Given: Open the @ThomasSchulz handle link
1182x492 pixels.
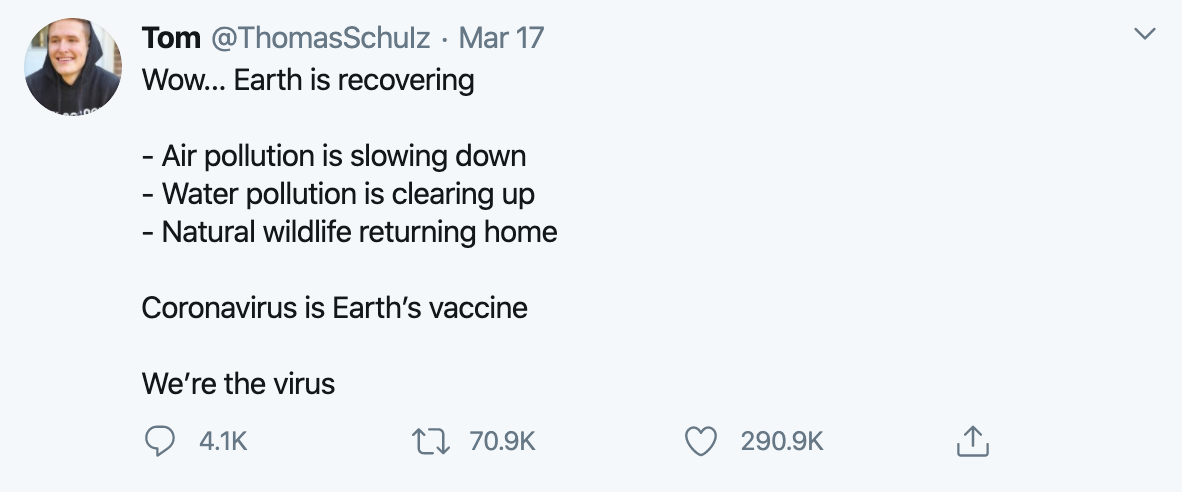Looking at the screenshot, I should [320, 38].
